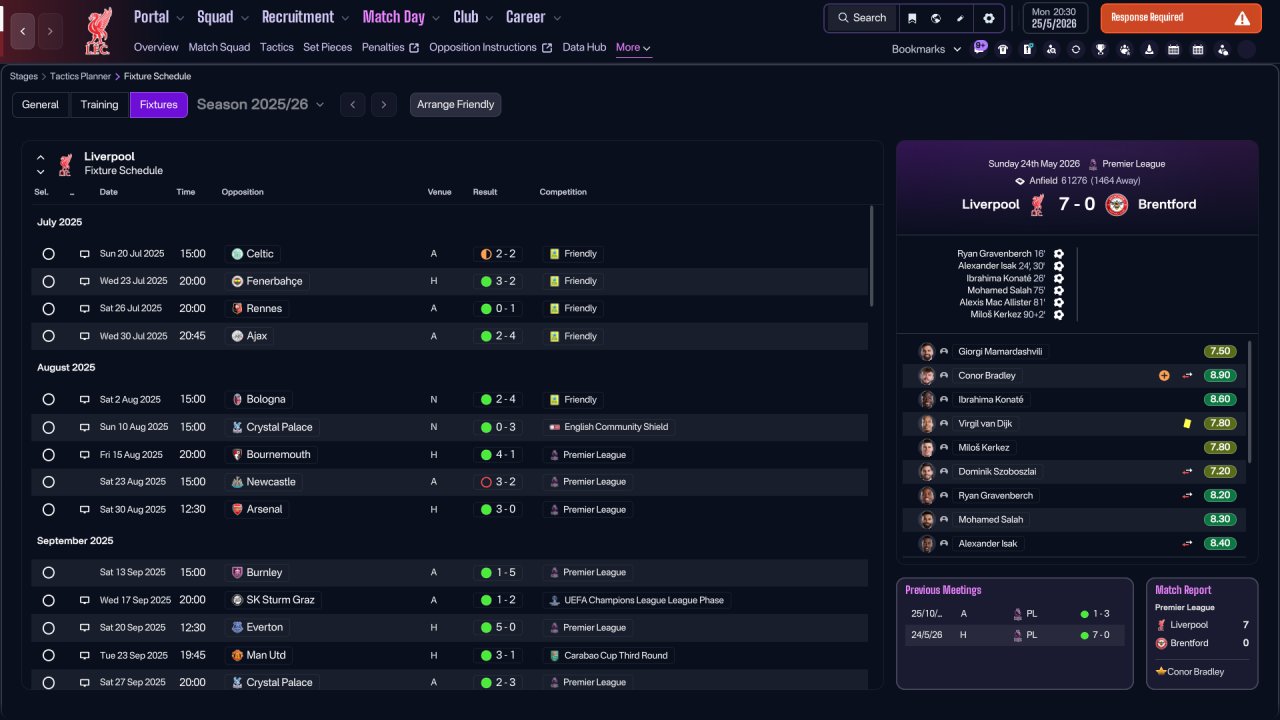Open match screen icon for Arsenal fixture

(85, 509)
